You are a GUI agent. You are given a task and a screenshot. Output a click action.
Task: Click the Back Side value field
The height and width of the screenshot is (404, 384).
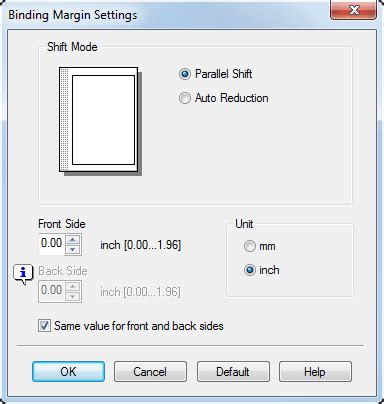pyautogui.click(x=52, y=291)
